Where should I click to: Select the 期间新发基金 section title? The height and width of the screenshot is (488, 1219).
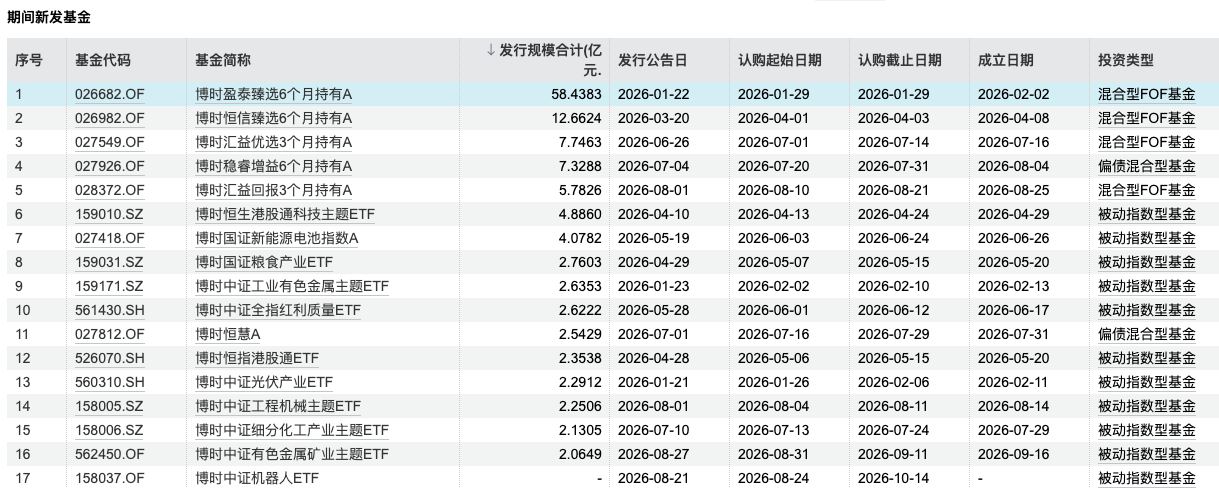tap(48, 17)
